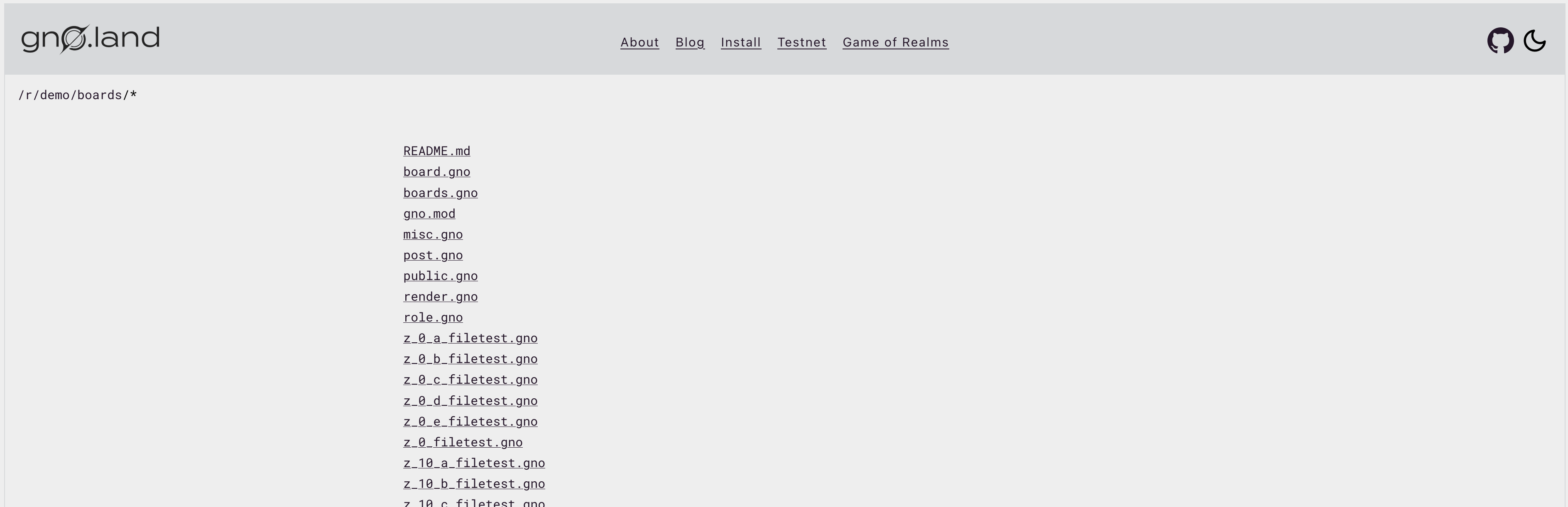Open the misc.gno file

pos(433,234)
